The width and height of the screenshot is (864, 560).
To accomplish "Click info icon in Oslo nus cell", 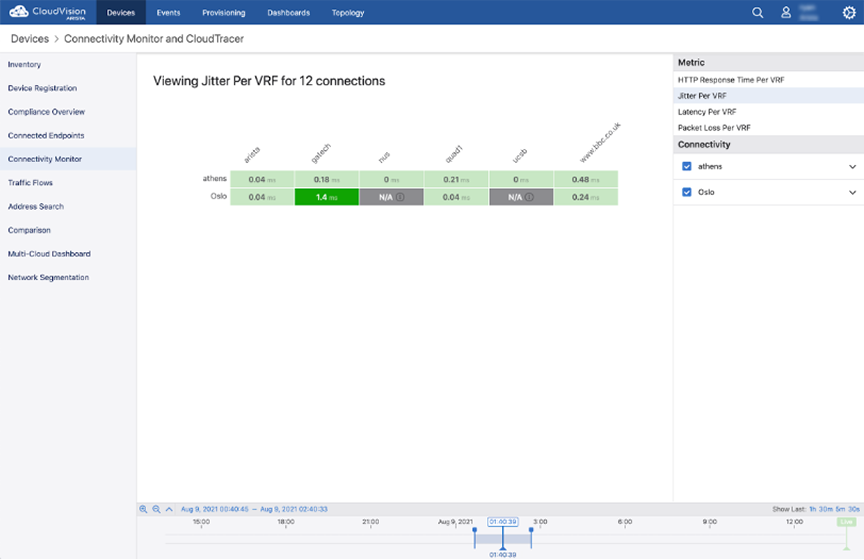I will [401, 197].
